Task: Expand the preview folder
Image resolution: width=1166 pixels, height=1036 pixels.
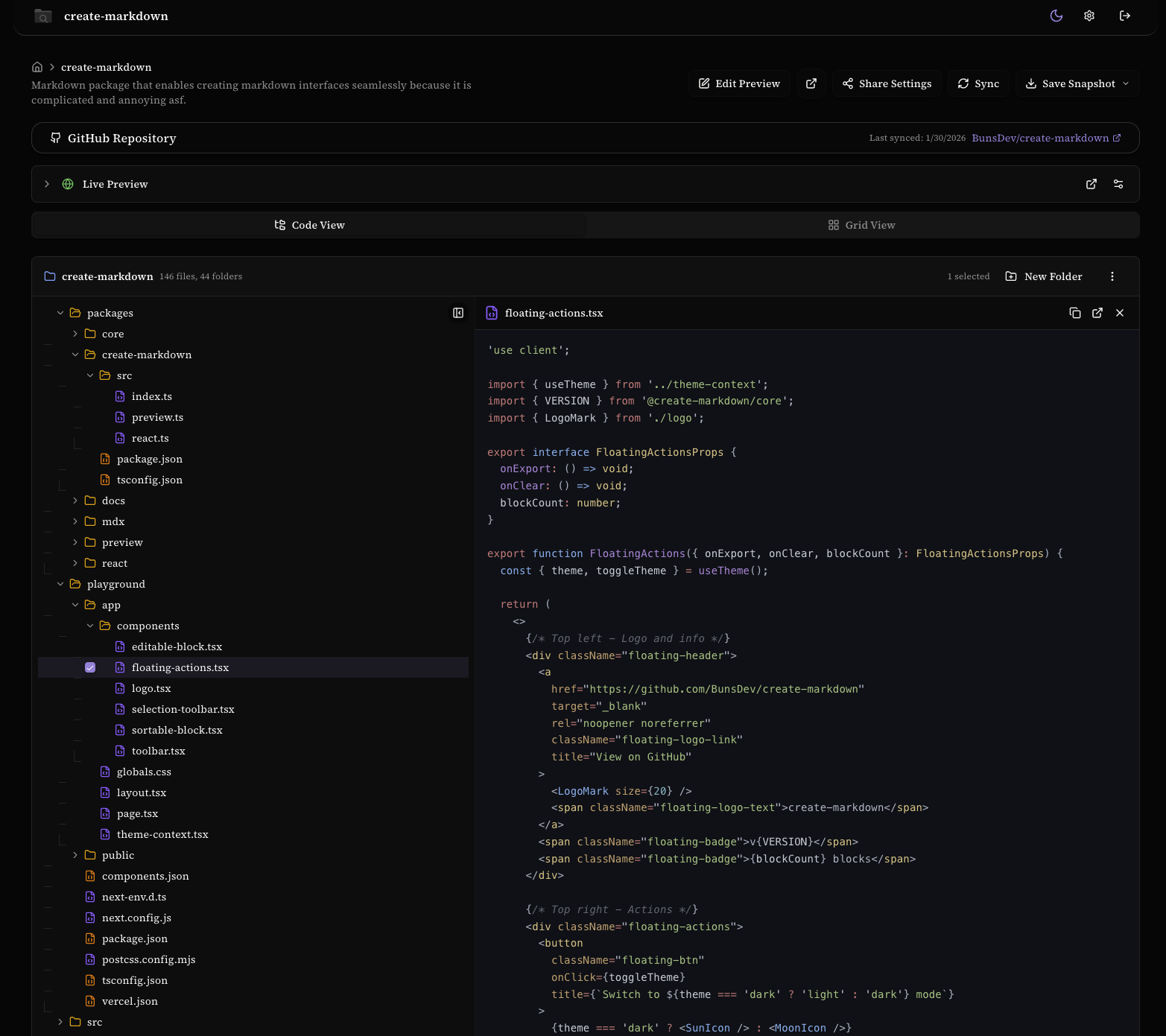Action: pyautogui.click(x=75, y=542)
